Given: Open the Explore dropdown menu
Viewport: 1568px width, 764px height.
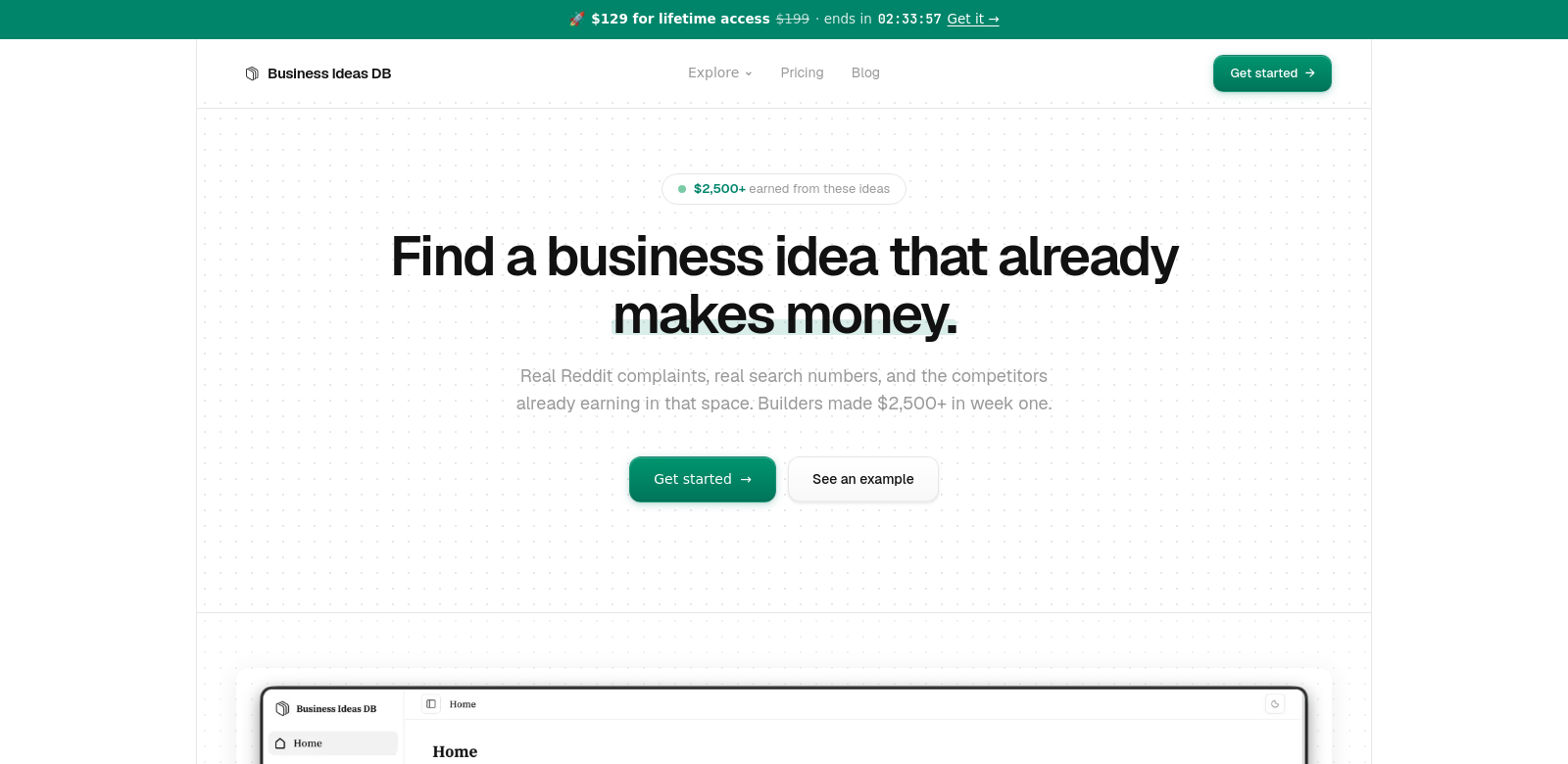Looking at the screenshot, I should pyautogui.click(x=720, y=72).
